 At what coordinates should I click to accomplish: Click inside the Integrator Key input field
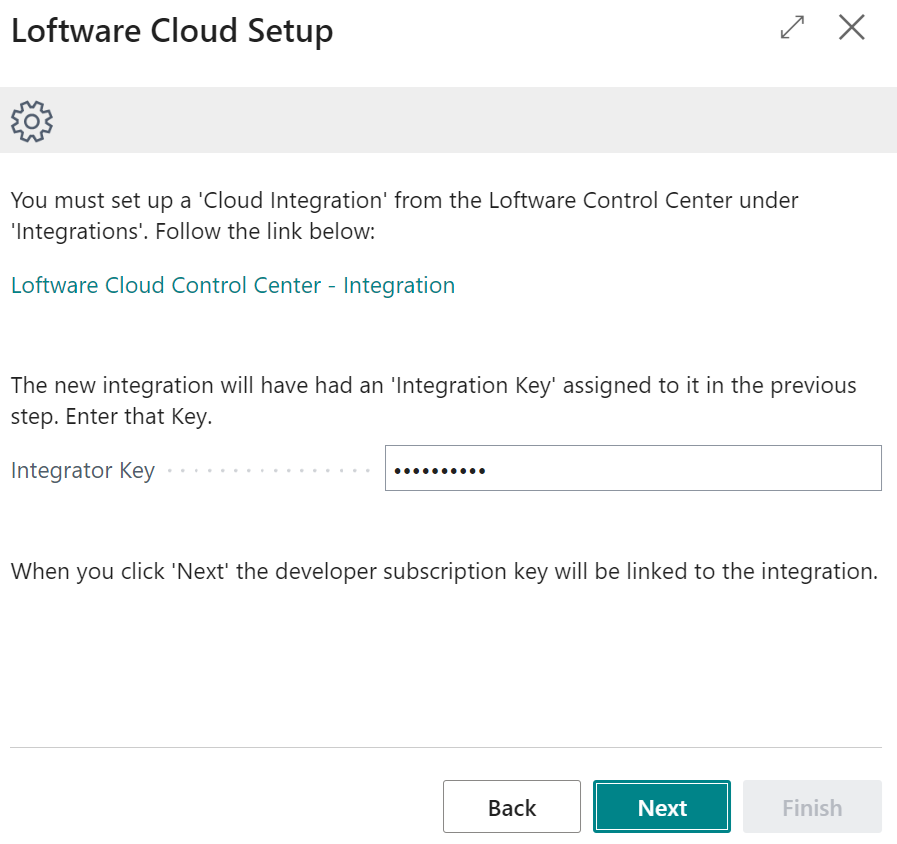click(632, 467)
